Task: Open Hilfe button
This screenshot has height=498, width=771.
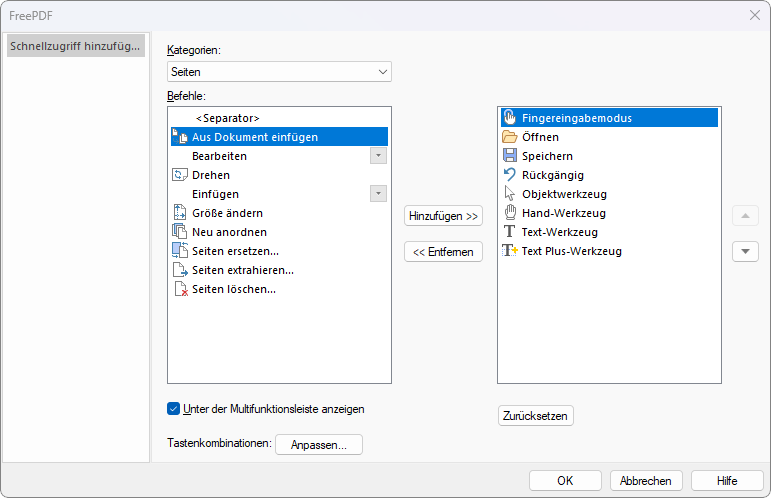Action: click(x=727, y=480)
